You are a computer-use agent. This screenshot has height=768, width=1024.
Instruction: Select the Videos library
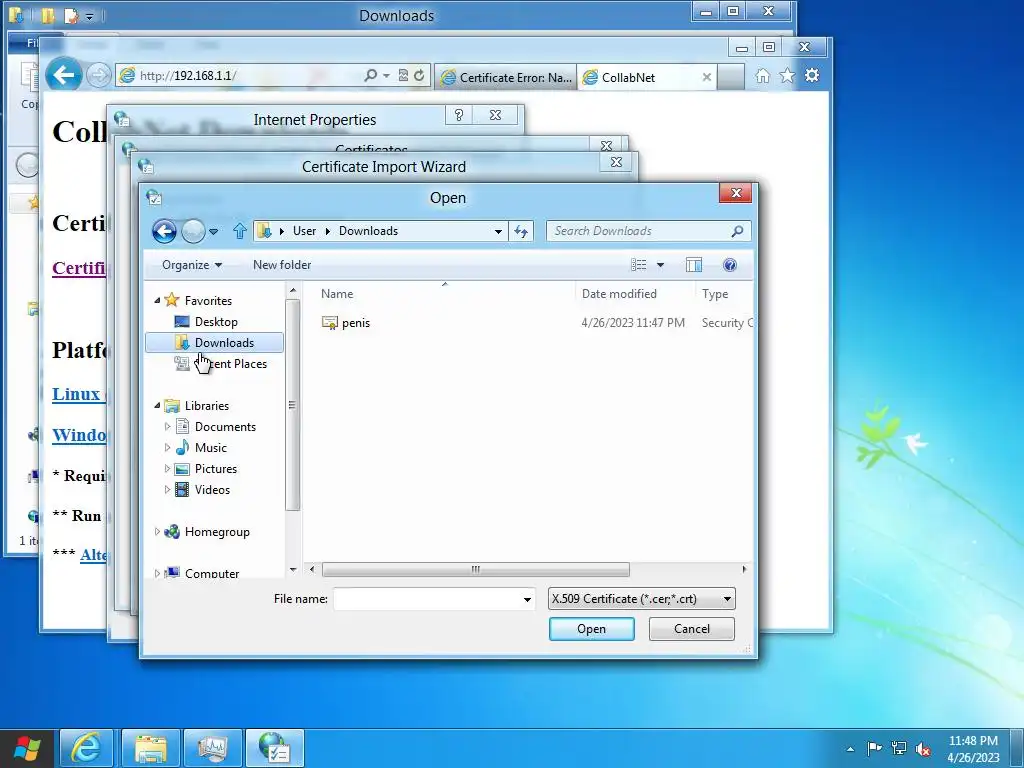(212, 490)
